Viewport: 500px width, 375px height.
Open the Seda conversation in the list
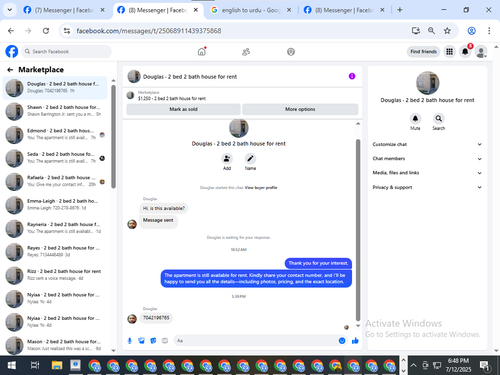pos(55,158)
